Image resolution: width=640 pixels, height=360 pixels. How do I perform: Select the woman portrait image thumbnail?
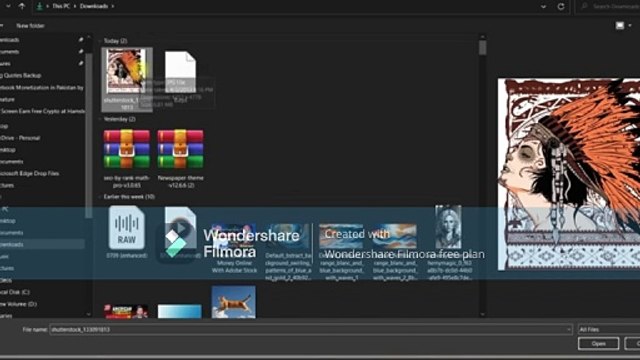[x=448, y=227]
